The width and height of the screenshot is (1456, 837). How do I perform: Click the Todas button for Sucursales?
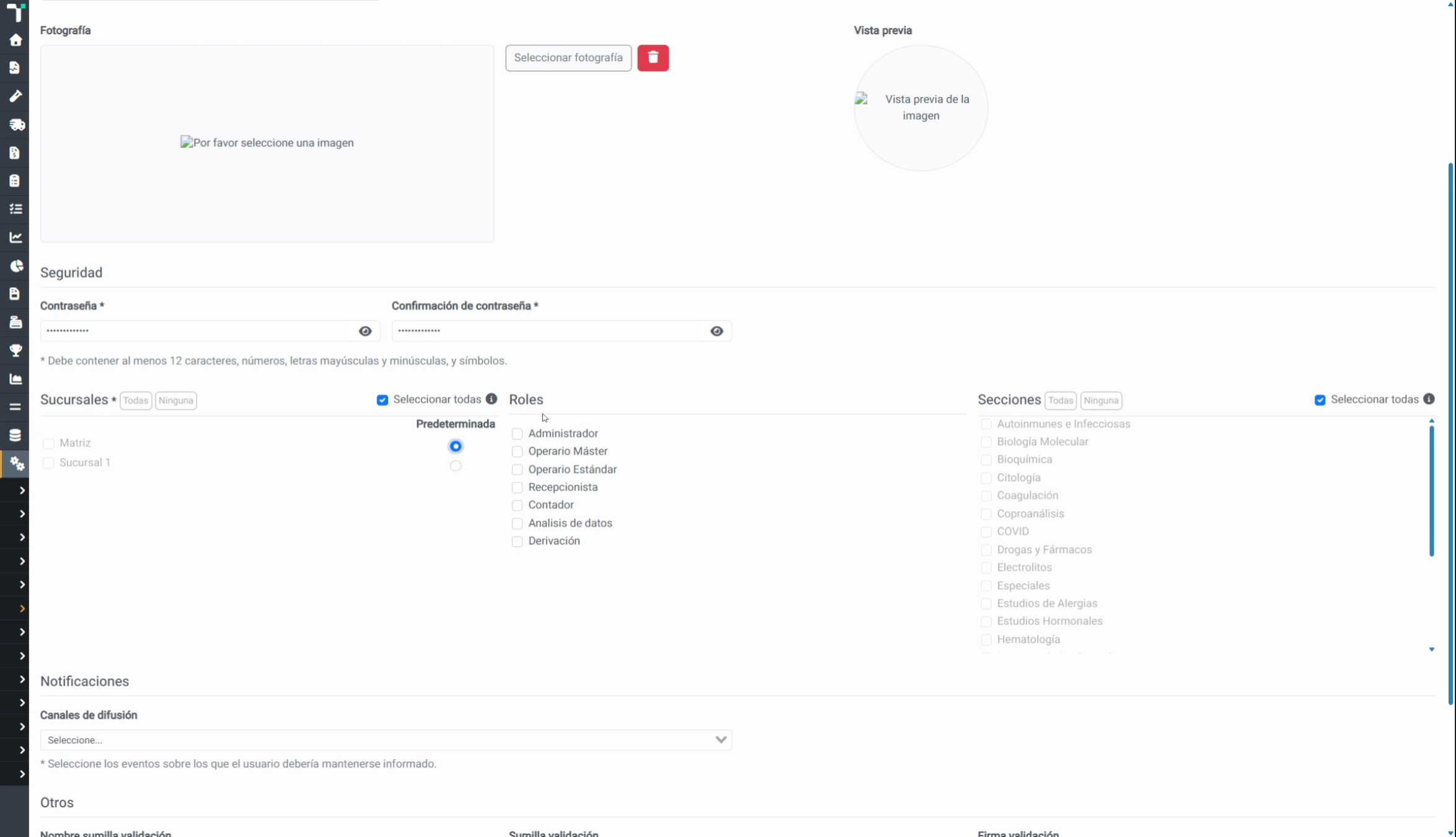135,401
